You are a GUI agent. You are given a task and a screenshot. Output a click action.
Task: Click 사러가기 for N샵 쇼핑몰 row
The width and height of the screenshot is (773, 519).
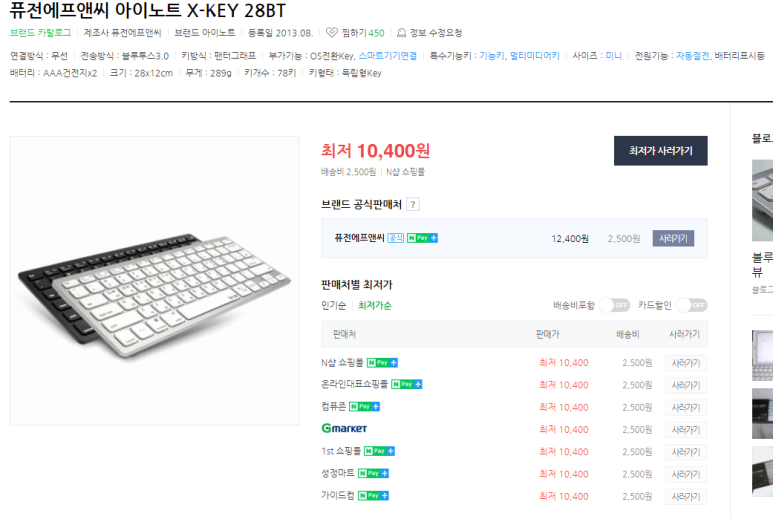(686, 363)
